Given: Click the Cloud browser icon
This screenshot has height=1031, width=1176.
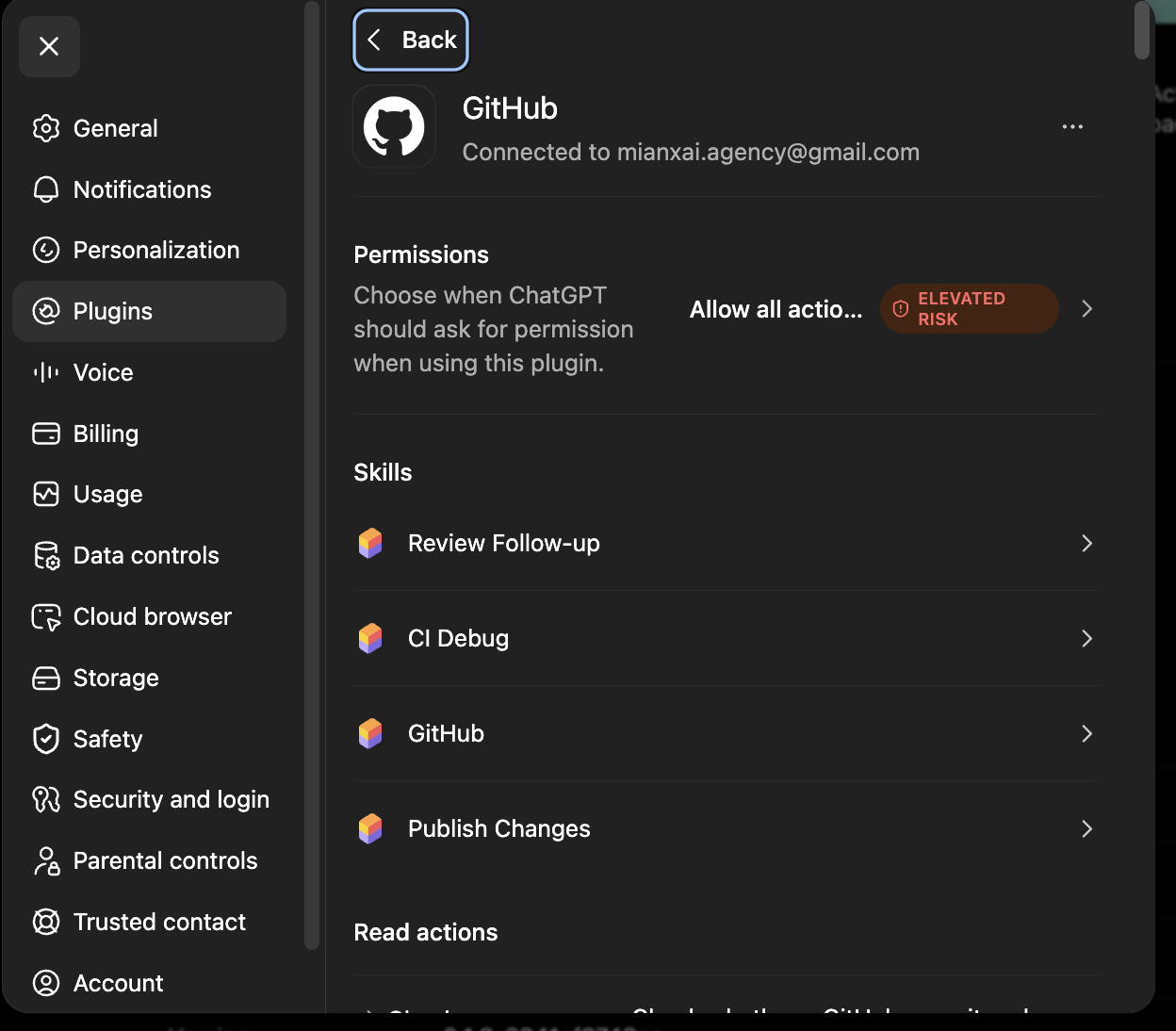Looking at the screenshot, I should (46, 616).
